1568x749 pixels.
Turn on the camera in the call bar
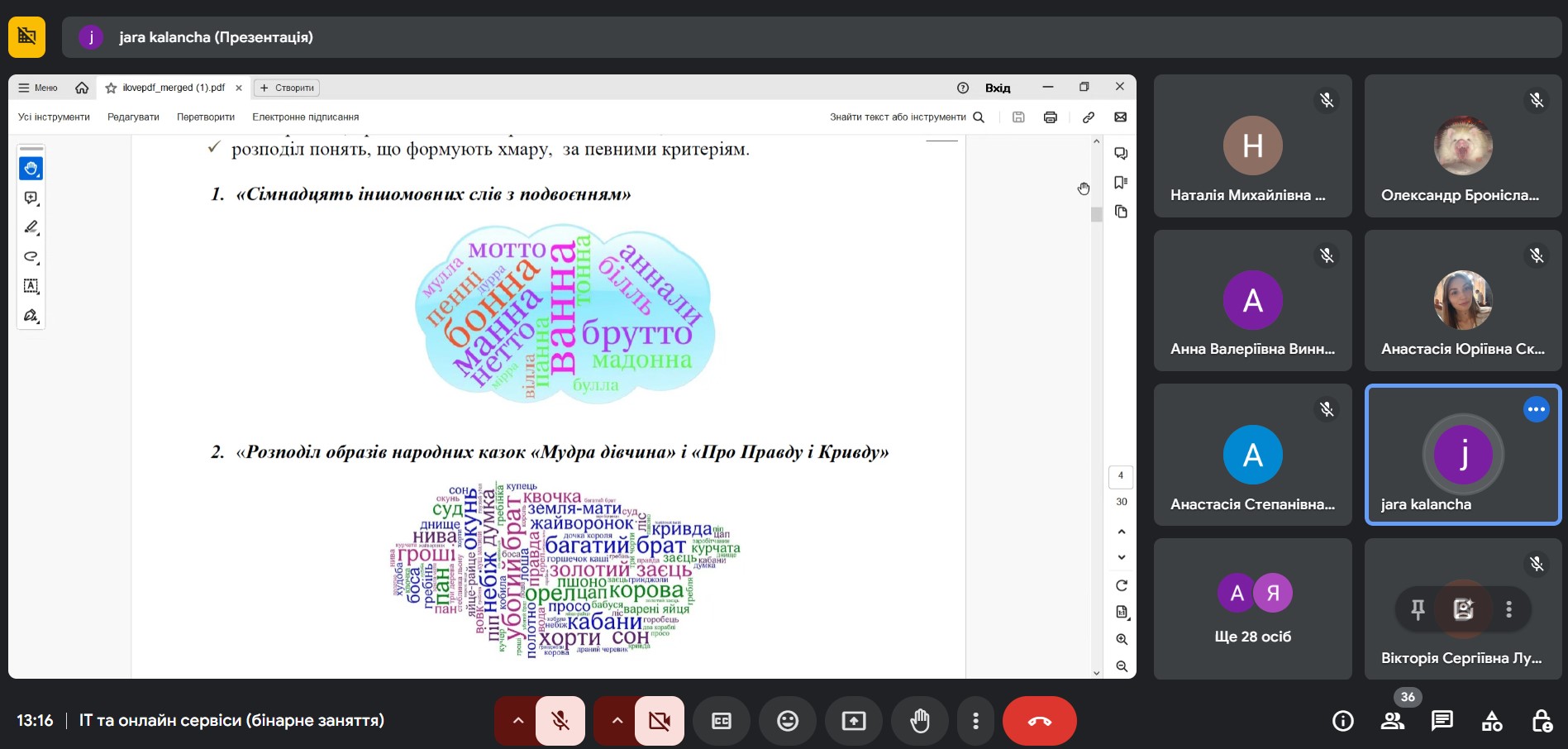[x=659, y=721]
